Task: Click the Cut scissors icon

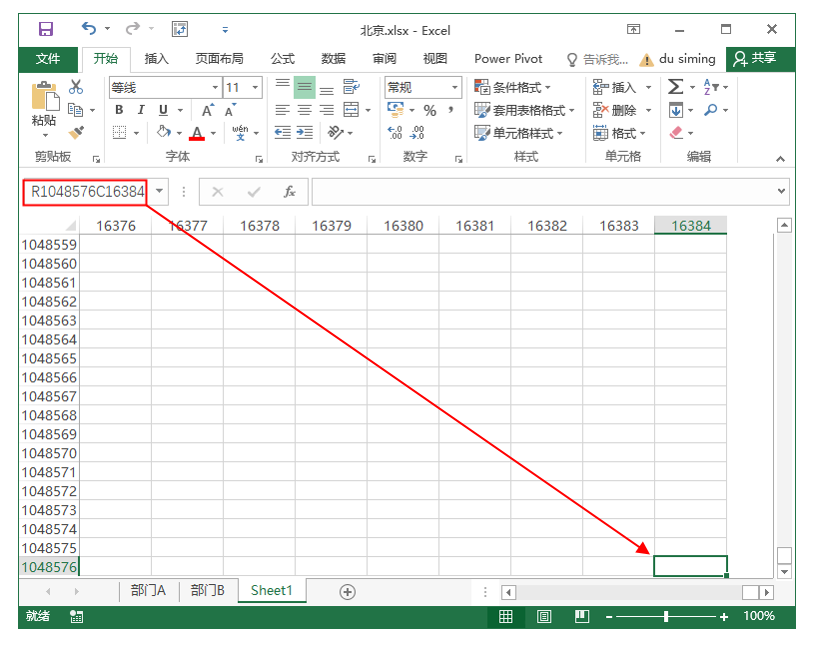Action: pyautogui.click(x=76, y=87)
